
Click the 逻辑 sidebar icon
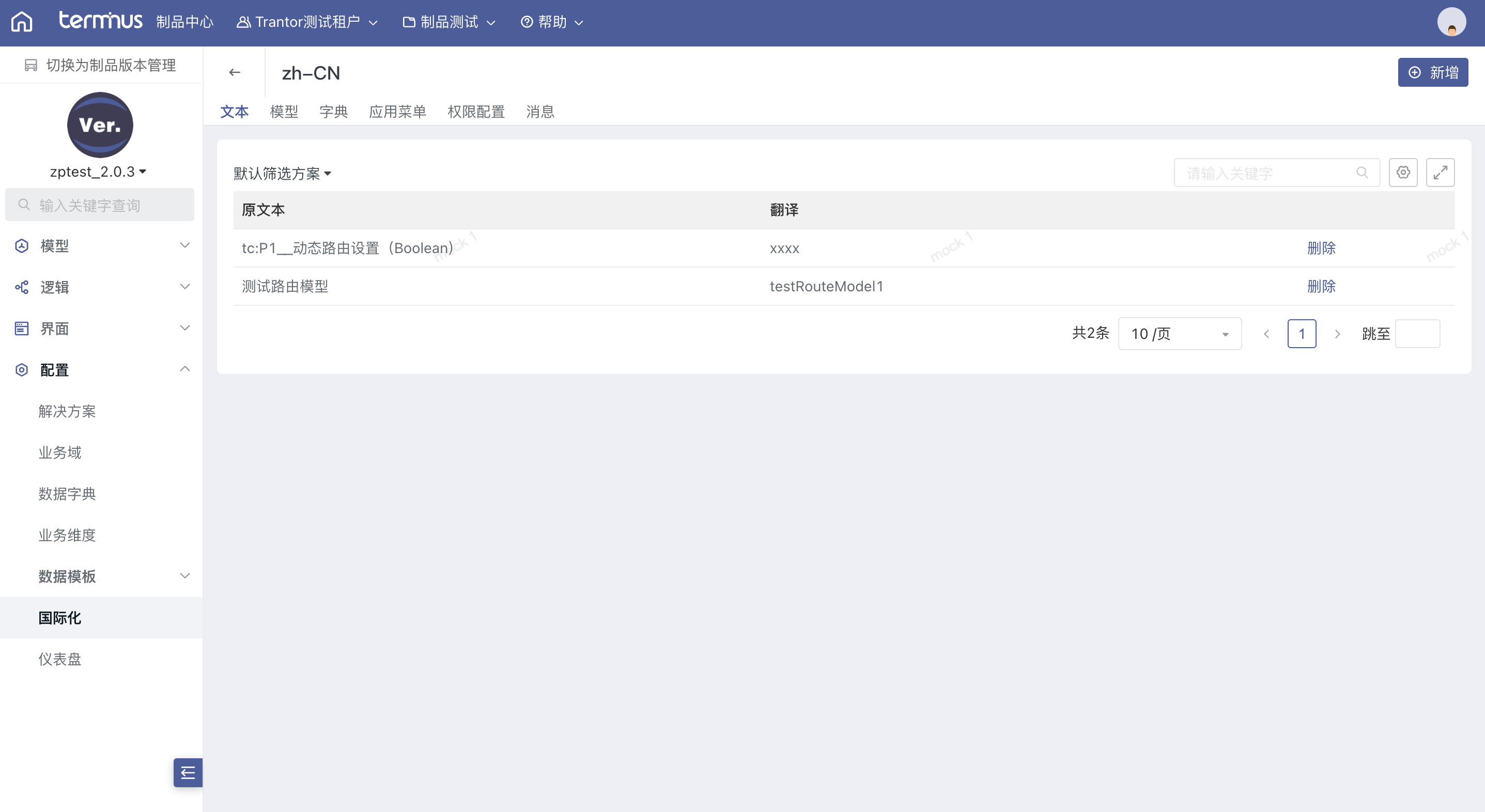[x=22, y=287]
